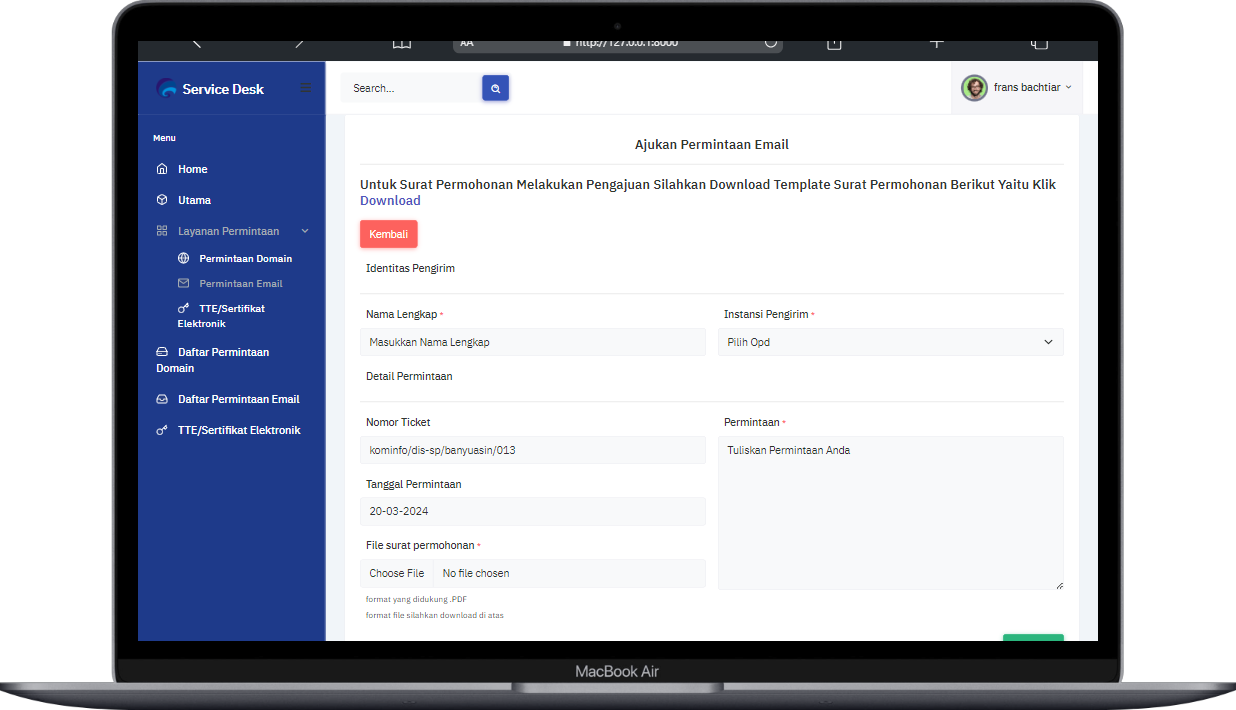Click the key icon under Layanan Permintaan

183,308
